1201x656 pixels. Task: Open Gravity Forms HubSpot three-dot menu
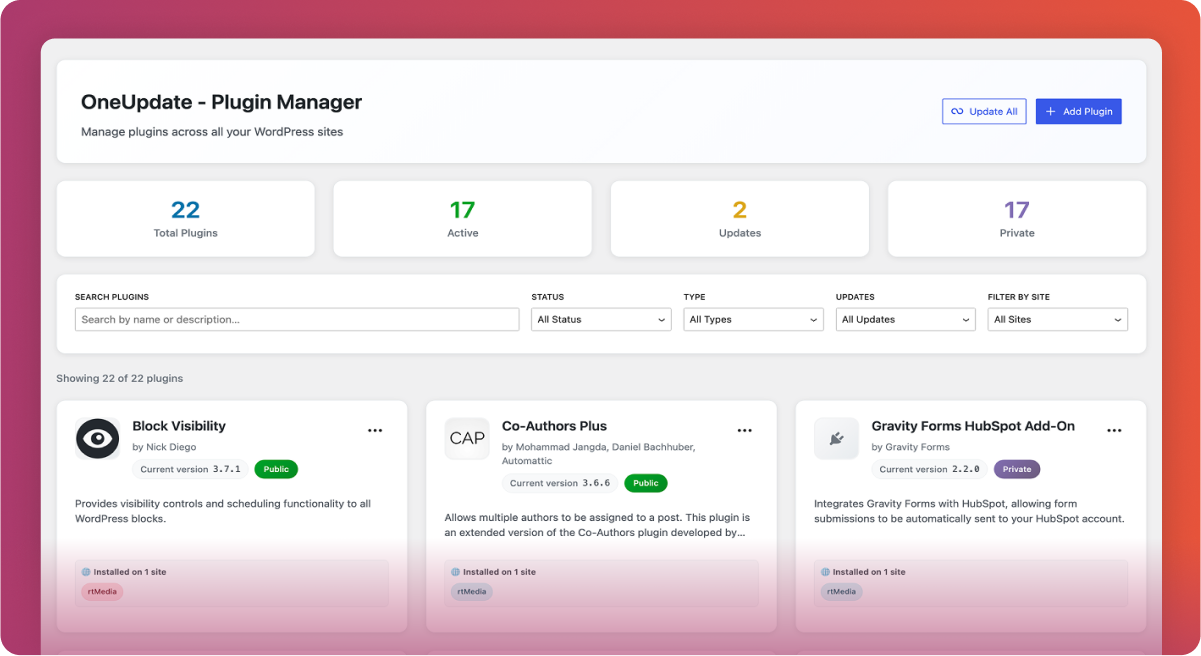(1114, 430)
